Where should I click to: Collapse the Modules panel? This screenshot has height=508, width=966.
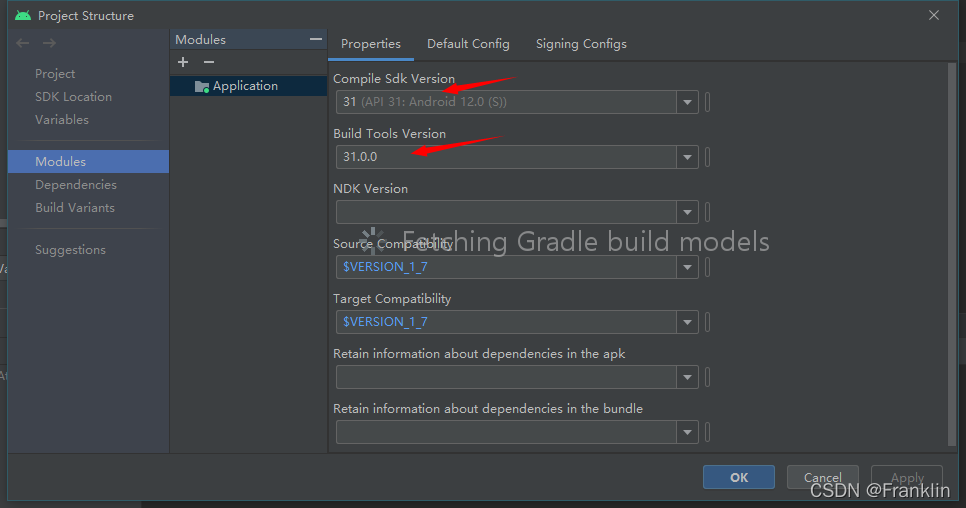click(x=315, y=39)
